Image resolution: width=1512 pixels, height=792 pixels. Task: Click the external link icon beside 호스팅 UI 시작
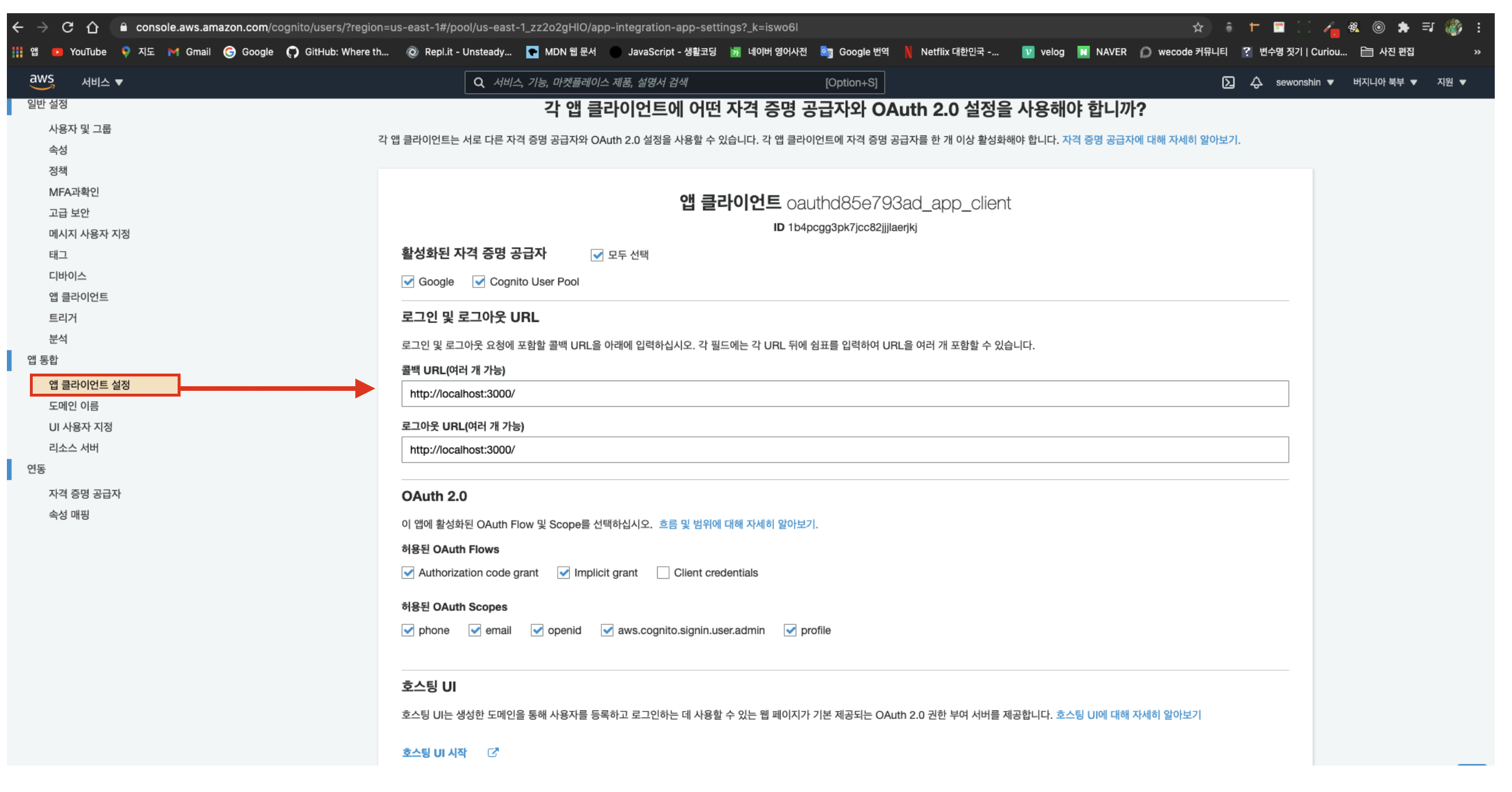493,752
